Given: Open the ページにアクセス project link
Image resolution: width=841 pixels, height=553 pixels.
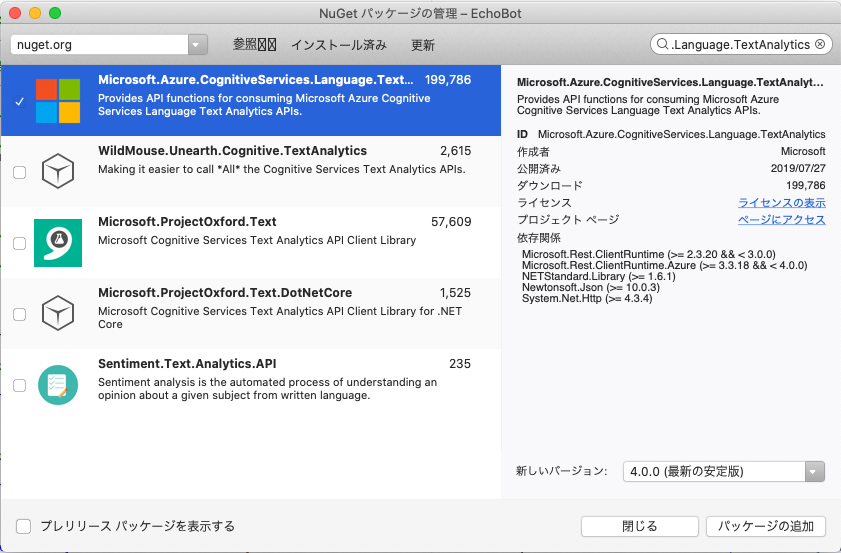Looking at the screenshot, I should [x=781, y=219].
